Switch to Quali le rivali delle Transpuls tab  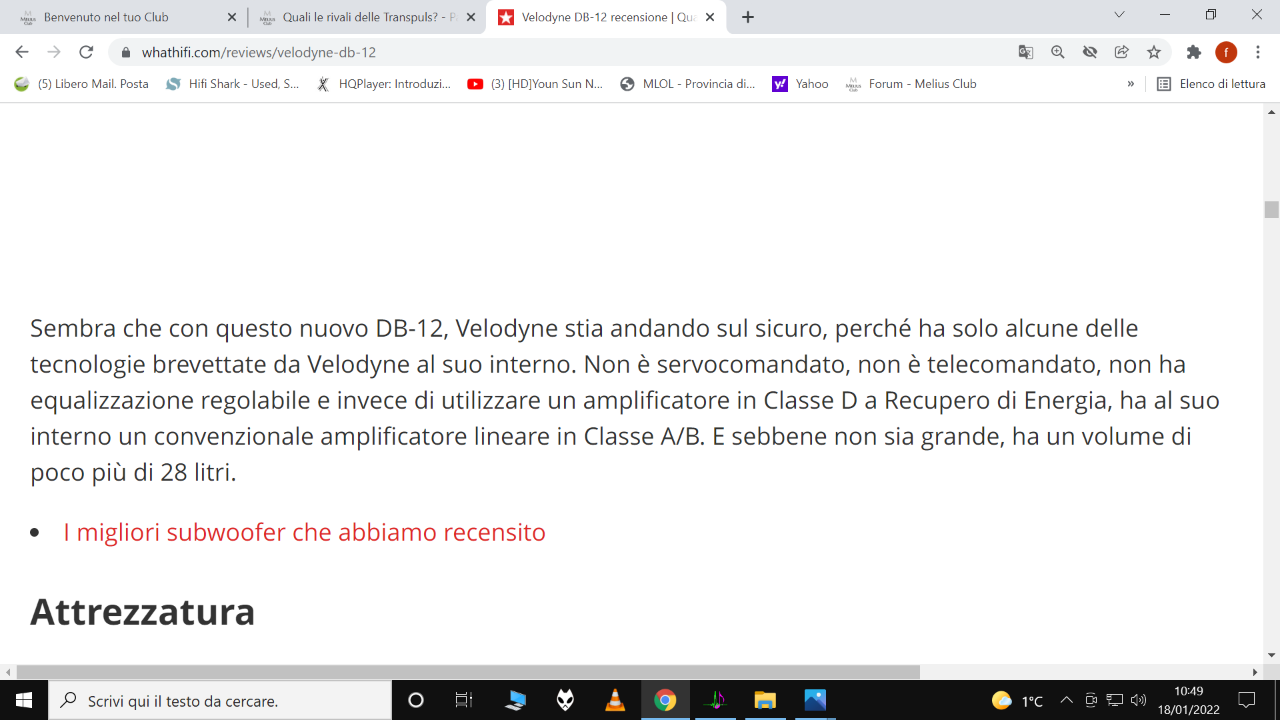367,17
